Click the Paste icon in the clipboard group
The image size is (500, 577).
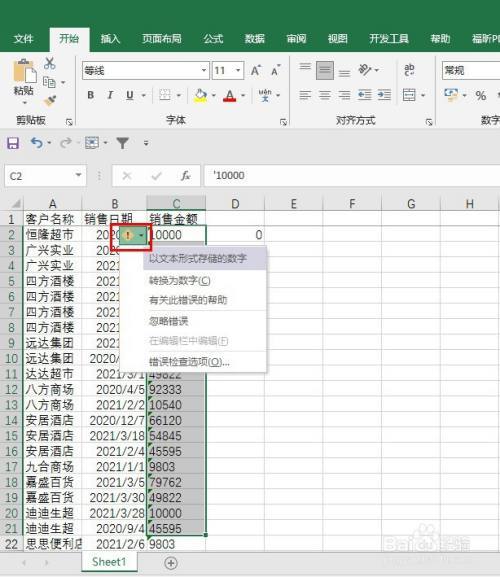(24, 71)
